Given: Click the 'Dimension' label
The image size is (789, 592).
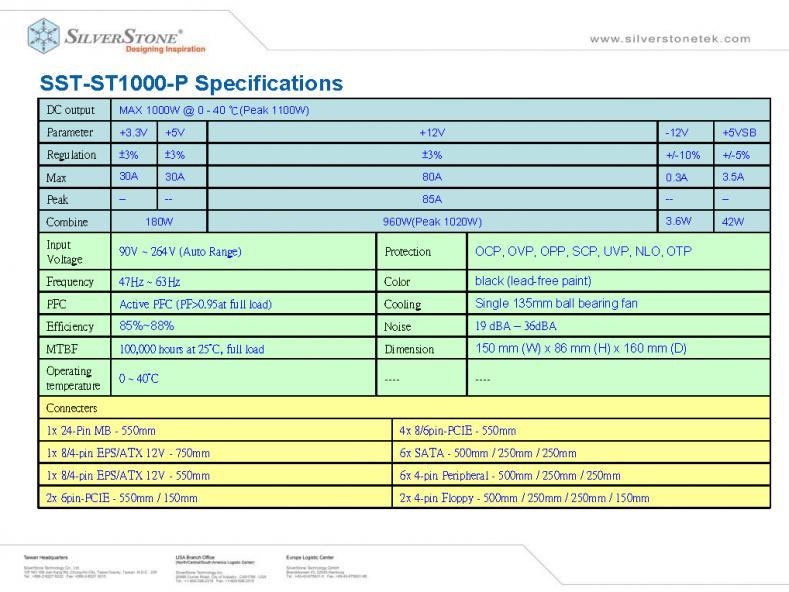Looking at the screenshot, I should (409, 349).
